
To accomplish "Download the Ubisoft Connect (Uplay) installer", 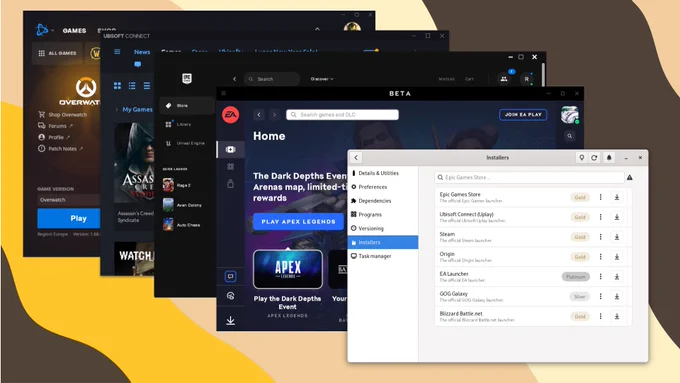I will click(x=617, y=217).
